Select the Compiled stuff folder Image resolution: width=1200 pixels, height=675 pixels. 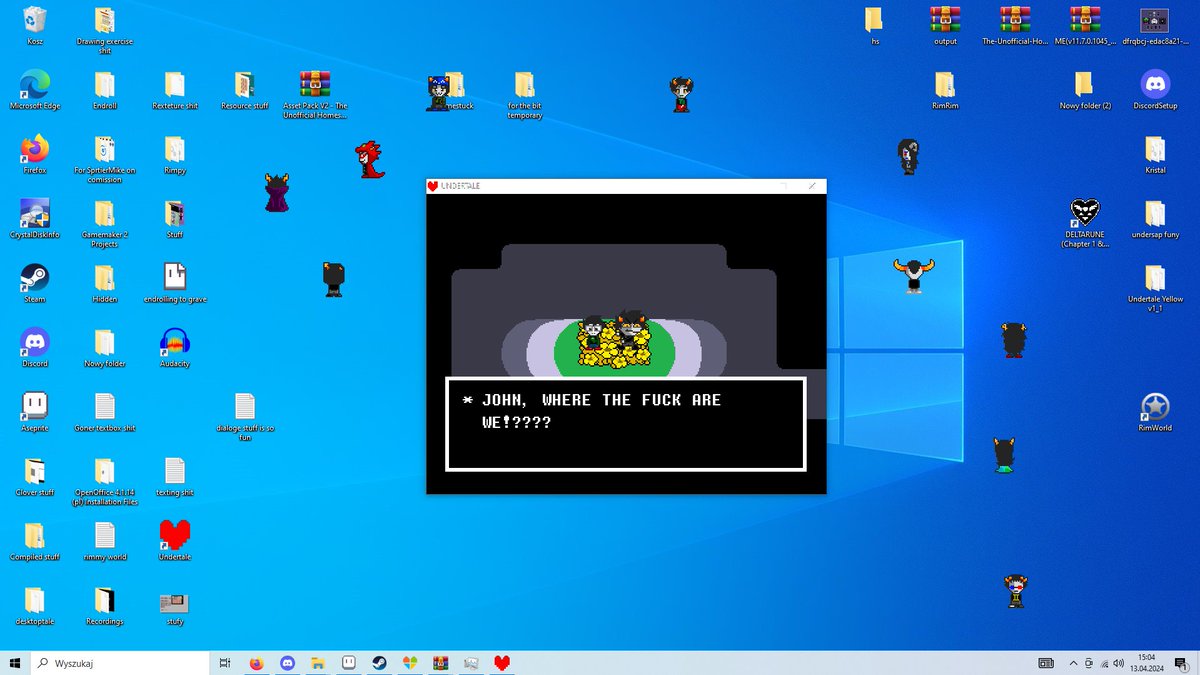35,541
